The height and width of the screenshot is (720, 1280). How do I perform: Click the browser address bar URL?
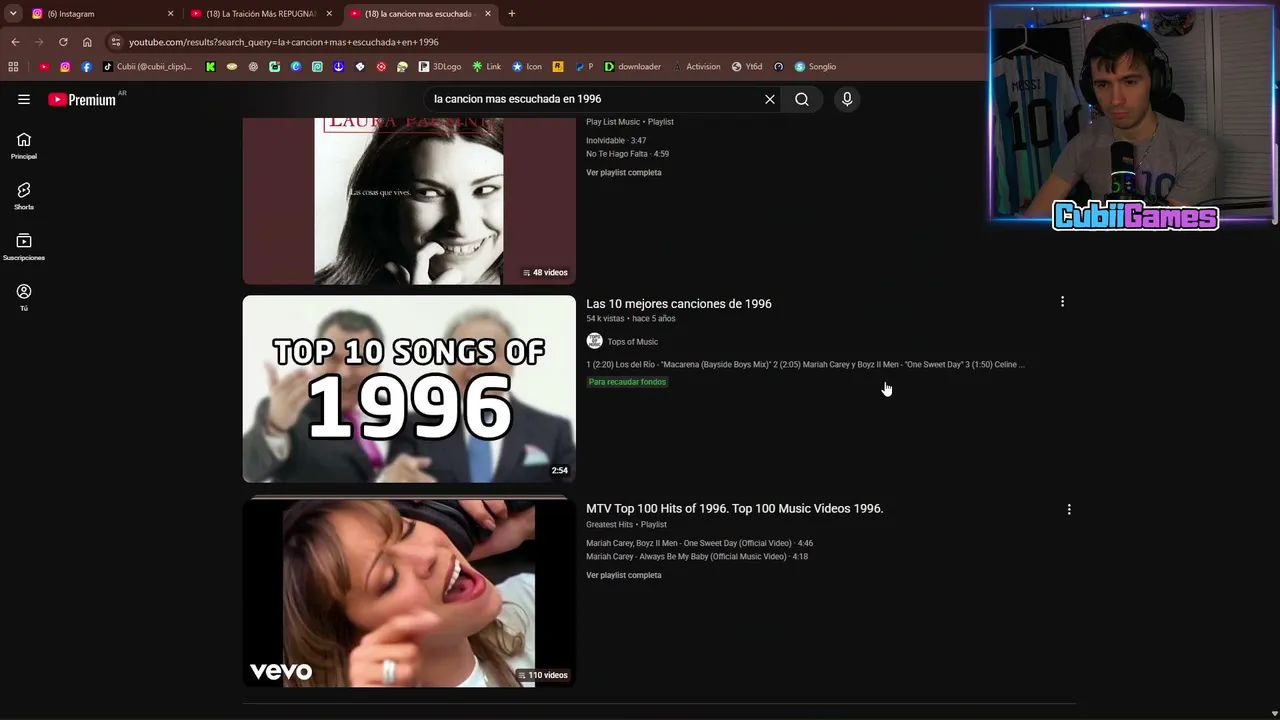(x=284, y=42)
